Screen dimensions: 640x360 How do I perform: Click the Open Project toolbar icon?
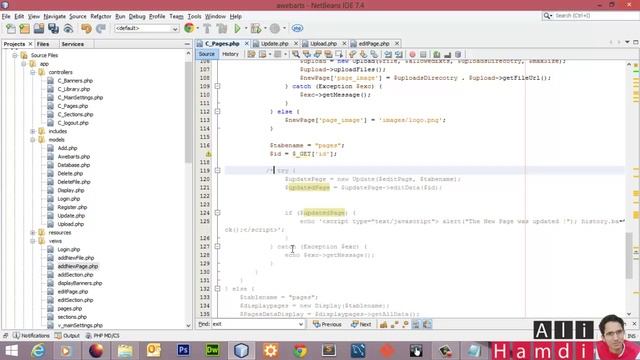click(x=39, y=29)
